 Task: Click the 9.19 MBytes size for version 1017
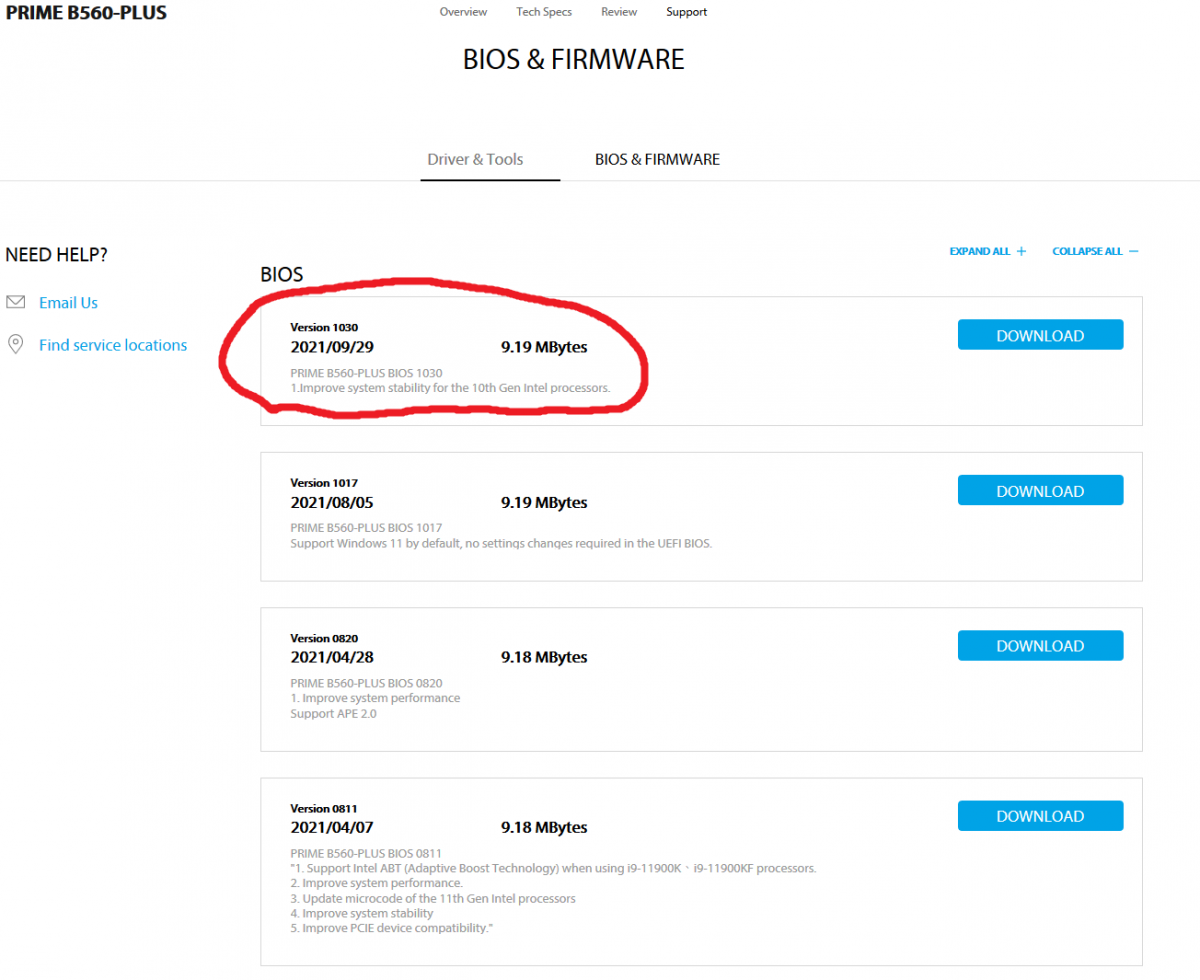(x=544, y=502)
